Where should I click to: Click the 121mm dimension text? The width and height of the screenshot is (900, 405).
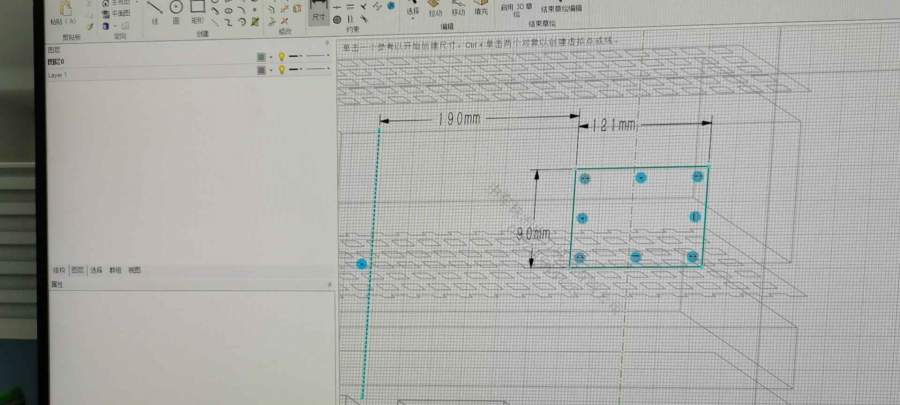[612, 124]
